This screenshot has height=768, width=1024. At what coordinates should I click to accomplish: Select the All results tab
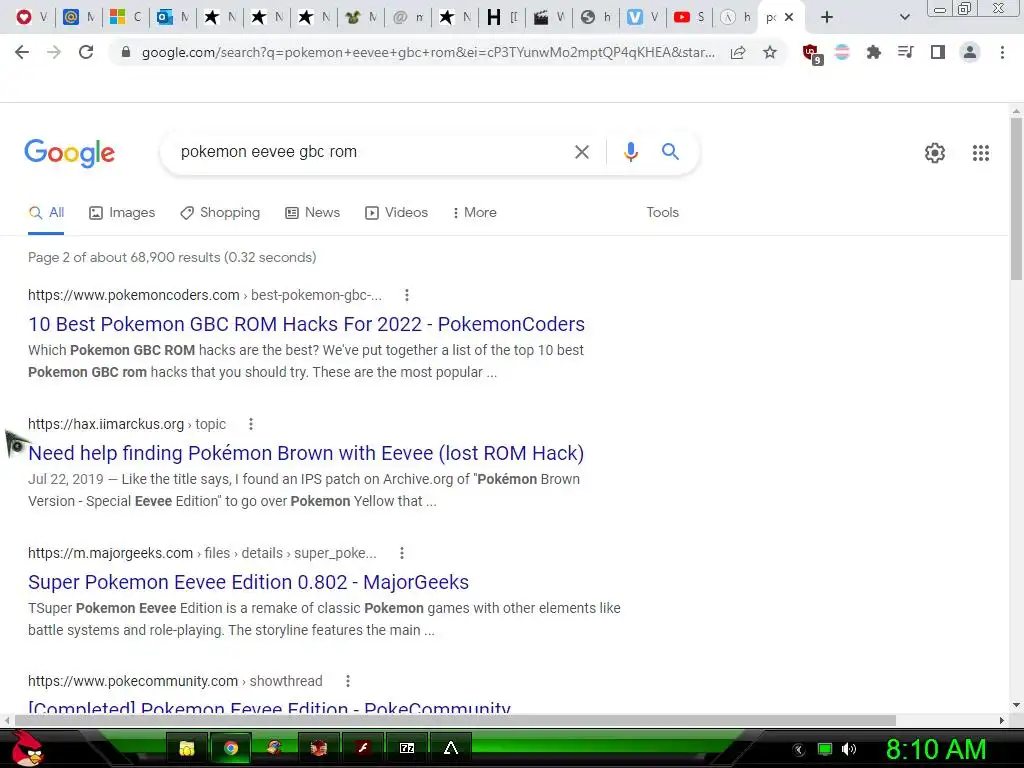(x=46, y=213)
